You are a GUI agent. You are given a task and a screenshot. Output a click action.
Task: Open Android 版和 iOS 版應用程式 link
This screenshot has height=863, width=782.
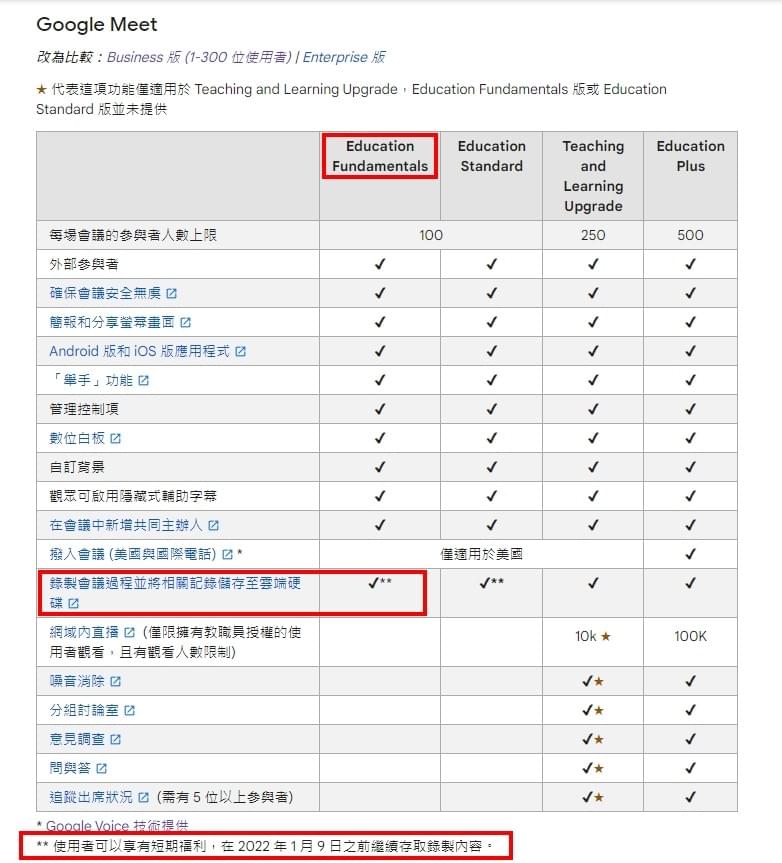coord(140,351)
